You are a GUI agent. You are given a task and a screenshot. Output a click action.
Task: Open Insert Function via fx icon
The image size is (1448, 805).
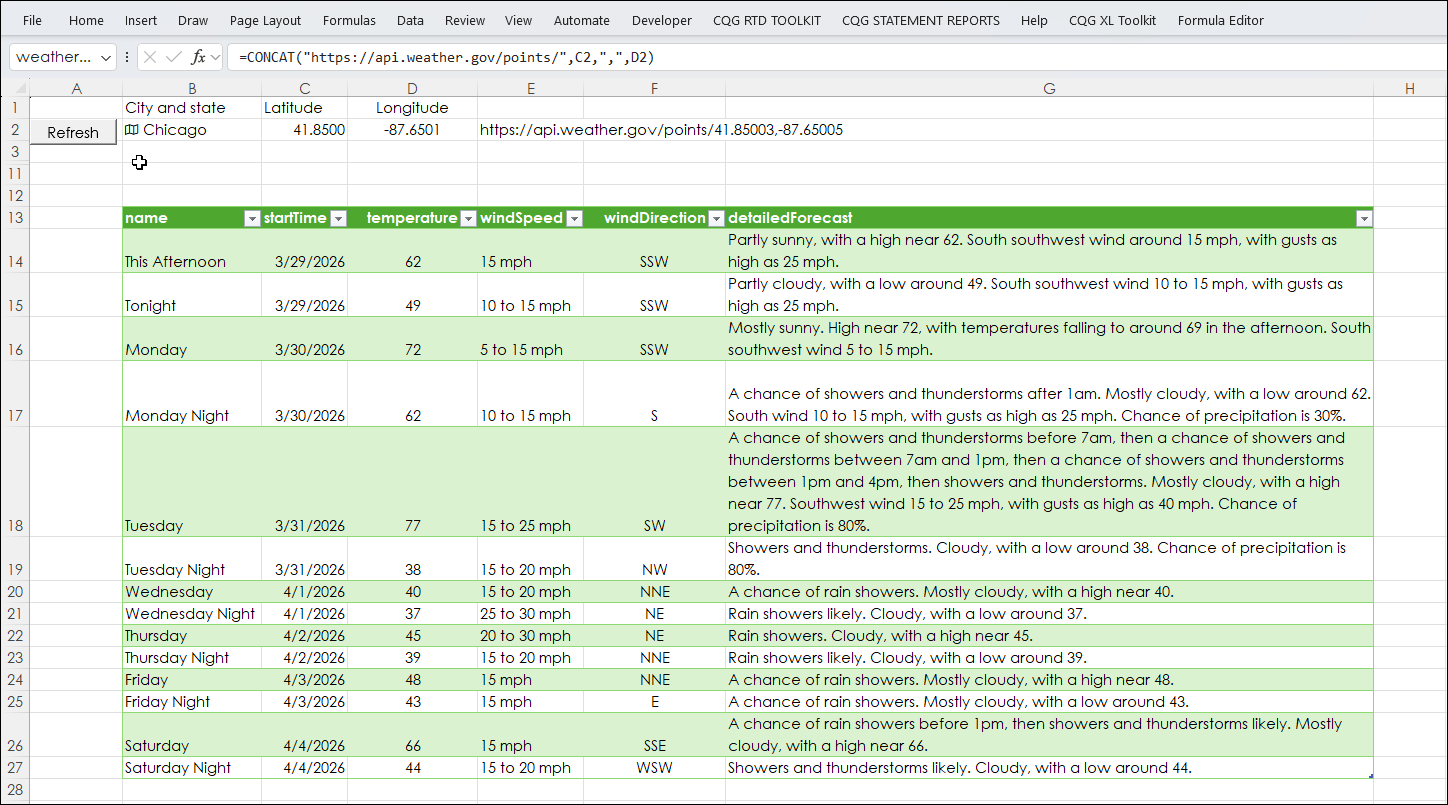199,57
